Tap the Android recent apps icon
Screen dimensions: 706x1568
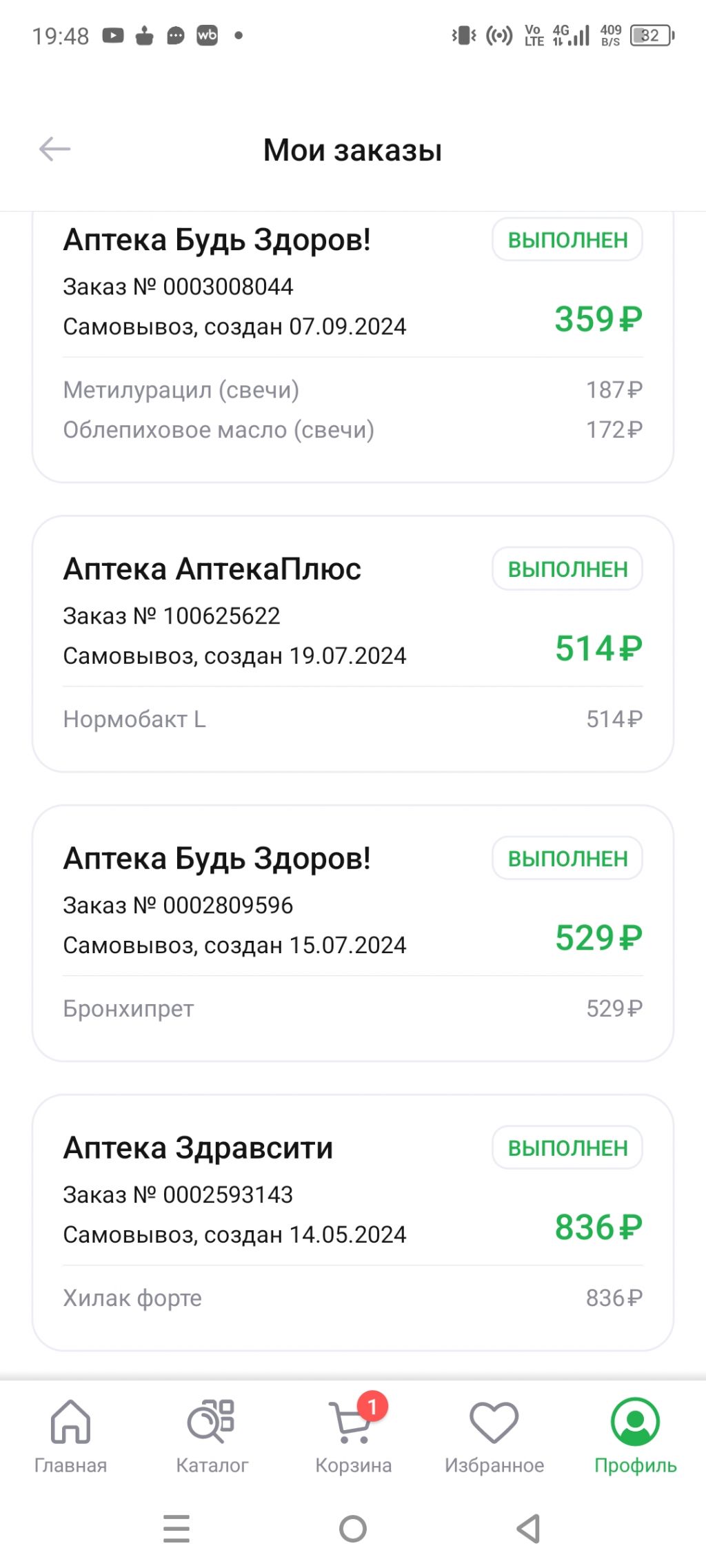tap(176, 1529)
